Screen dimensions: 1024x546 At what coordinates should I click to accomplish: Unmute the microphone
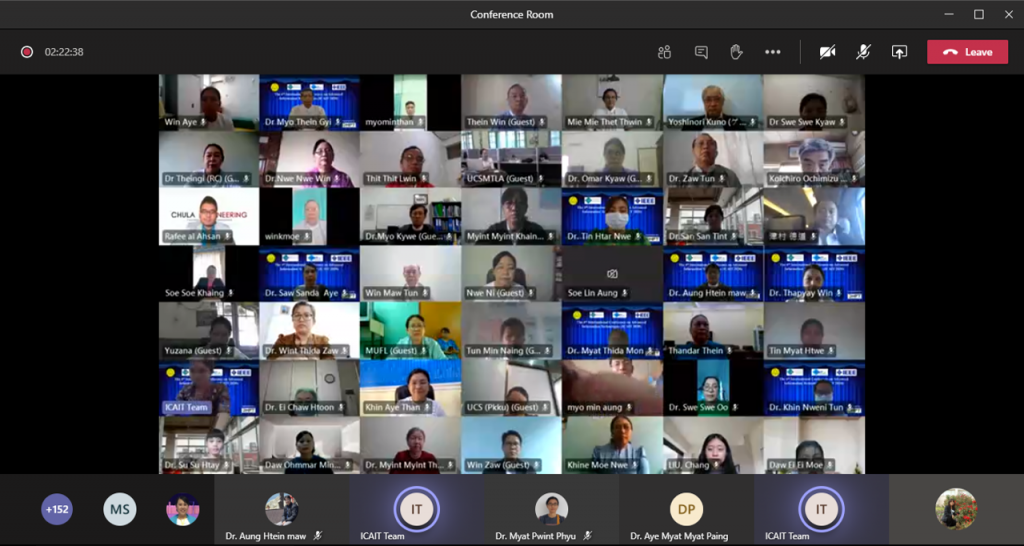tap(863, 52)
